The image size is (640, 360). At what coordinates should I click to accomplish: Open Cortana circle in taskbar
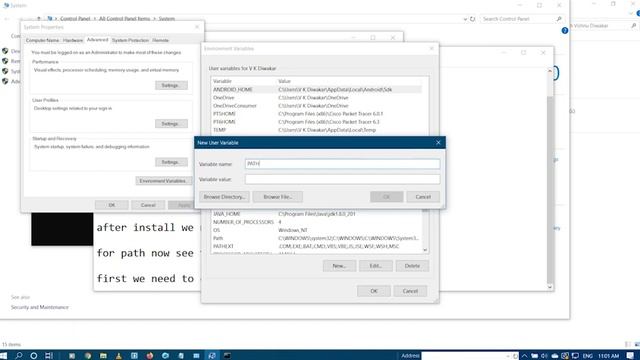(x=34, y=356)
